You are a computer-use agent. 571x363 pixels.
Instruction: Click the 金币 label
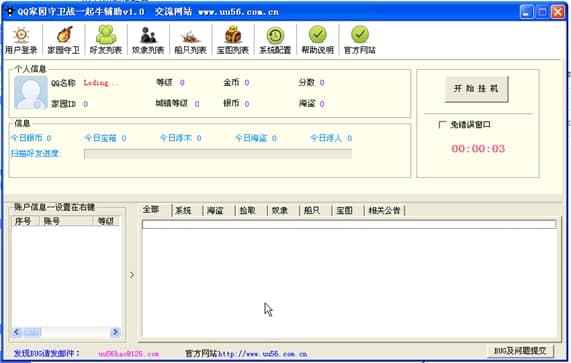pos(231,83)
